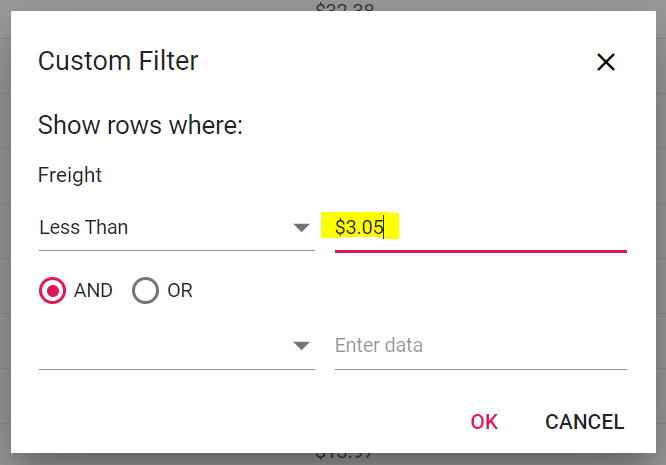The width and height of the screenshot is (666, 465).
Task: Click the pink underline beneath the value field
Action: pos(480,251)
